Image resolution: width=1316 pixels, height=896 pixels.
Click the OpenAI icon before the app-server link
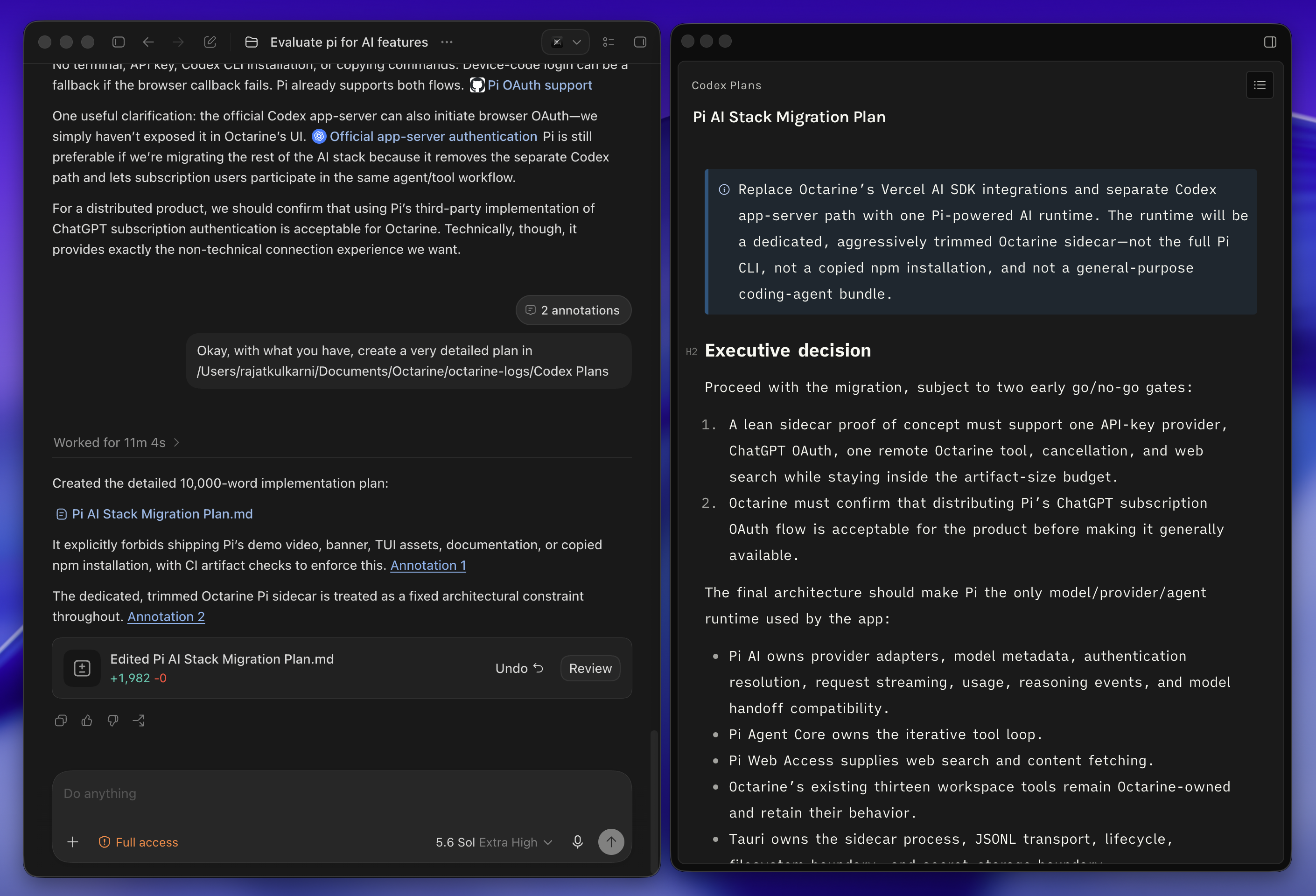319,136
